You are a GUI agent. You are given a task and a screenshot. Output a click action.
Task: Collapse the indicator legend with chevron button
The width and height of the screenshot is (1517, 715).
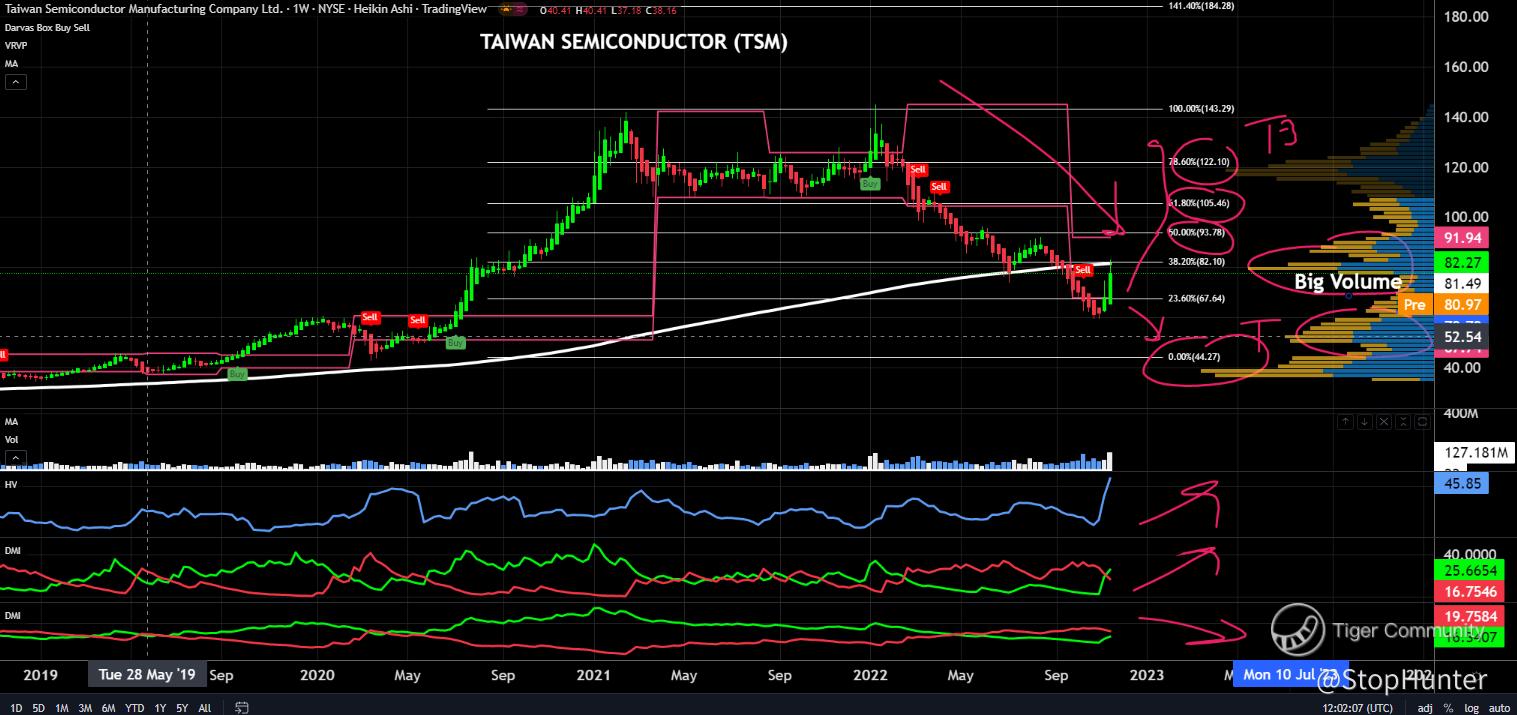click(x=15, y=83)
